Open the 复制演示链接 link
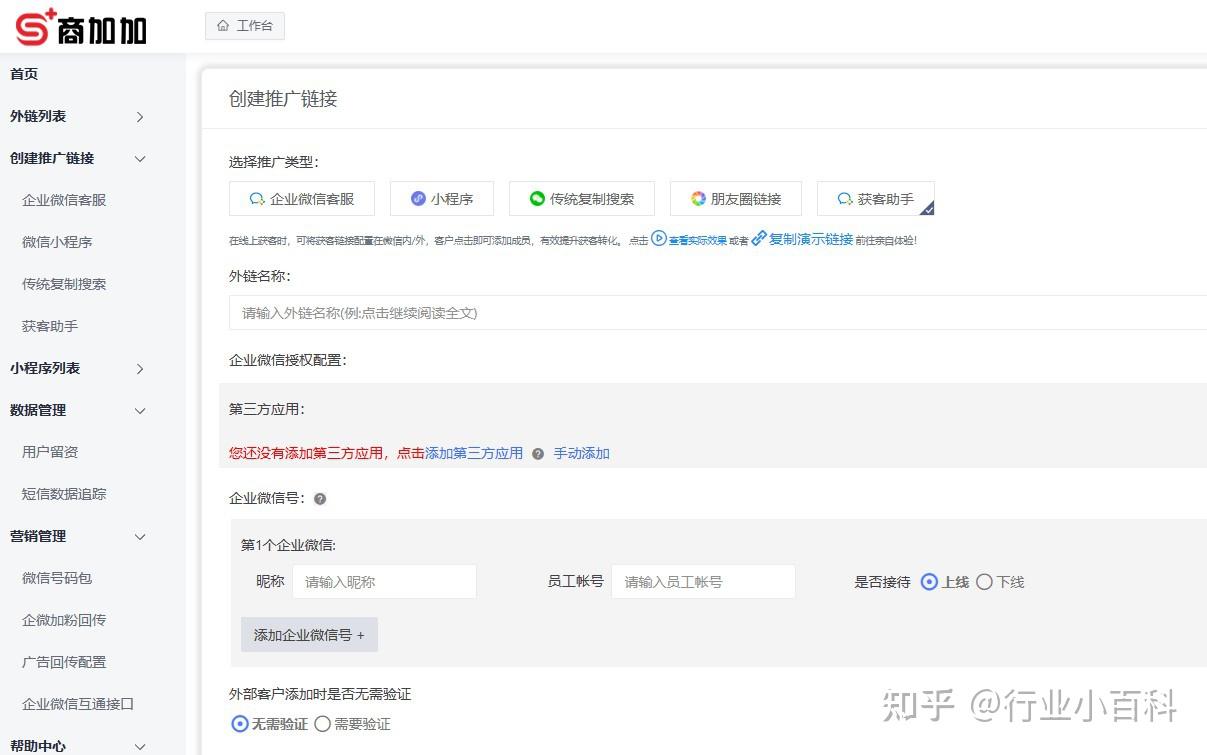The width and height of the screenshot is (1207, 755). tap(812, 240)
